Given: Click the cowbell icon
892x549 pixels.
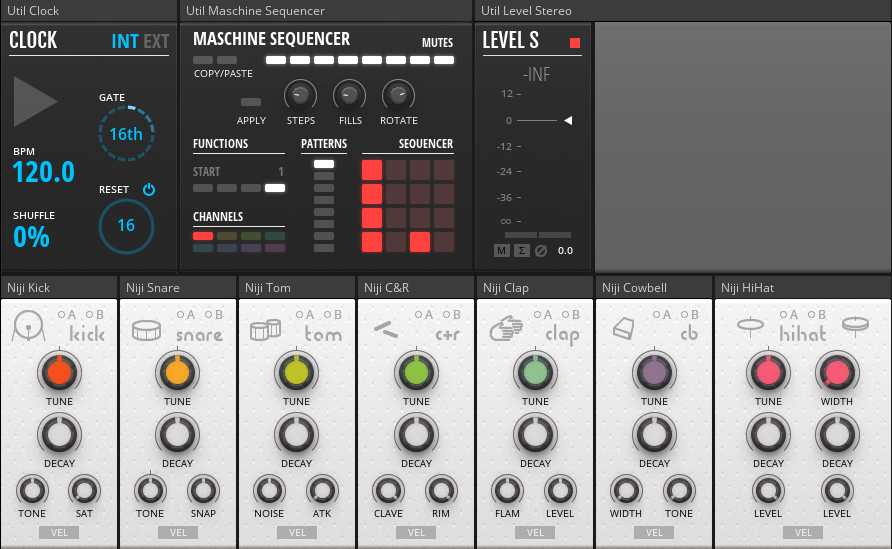Looking at the screenshot, I should (x=623, y=328).
